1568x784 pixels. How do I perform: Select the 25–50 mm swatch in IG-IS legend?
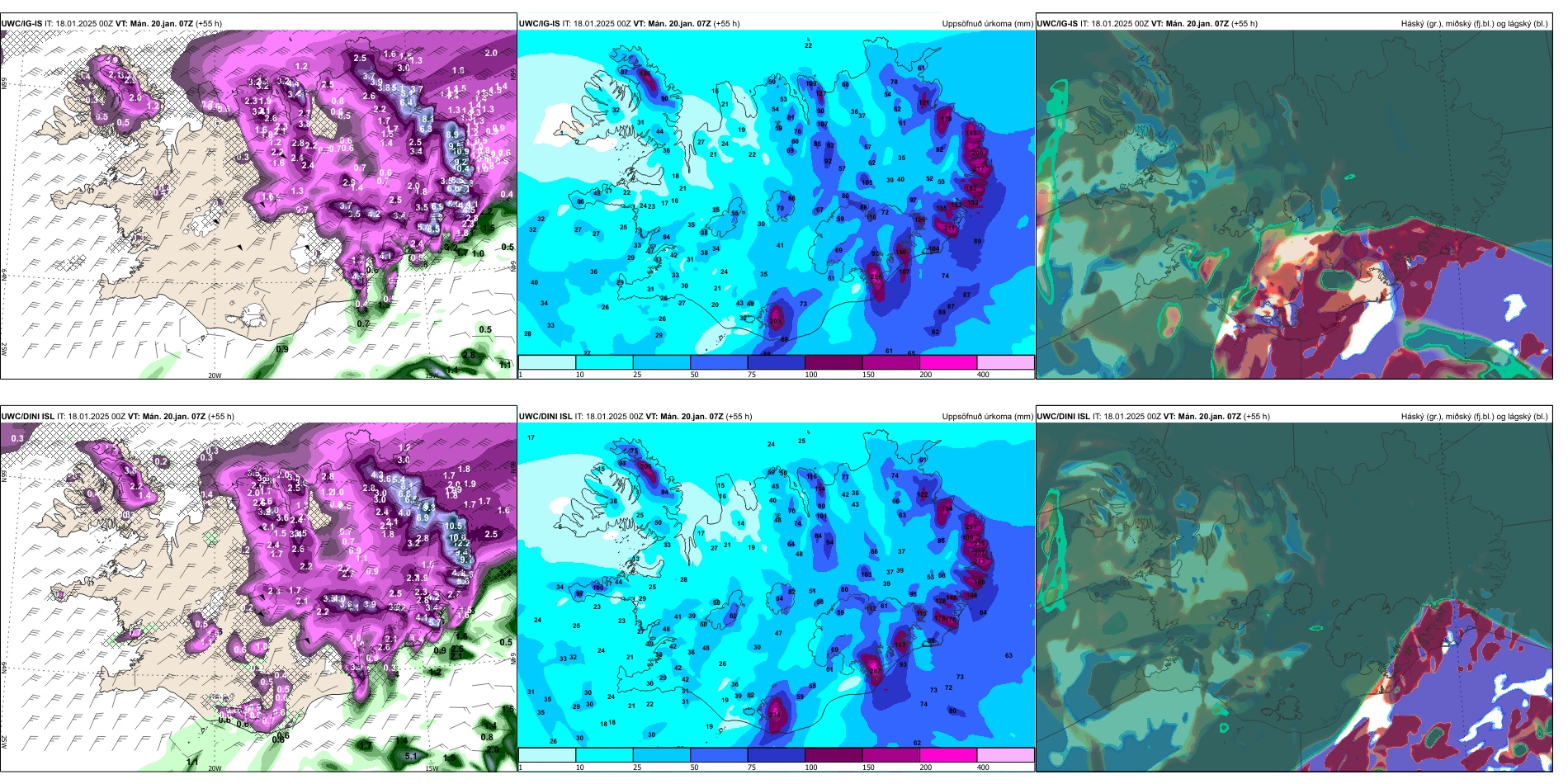coord(662,362)
